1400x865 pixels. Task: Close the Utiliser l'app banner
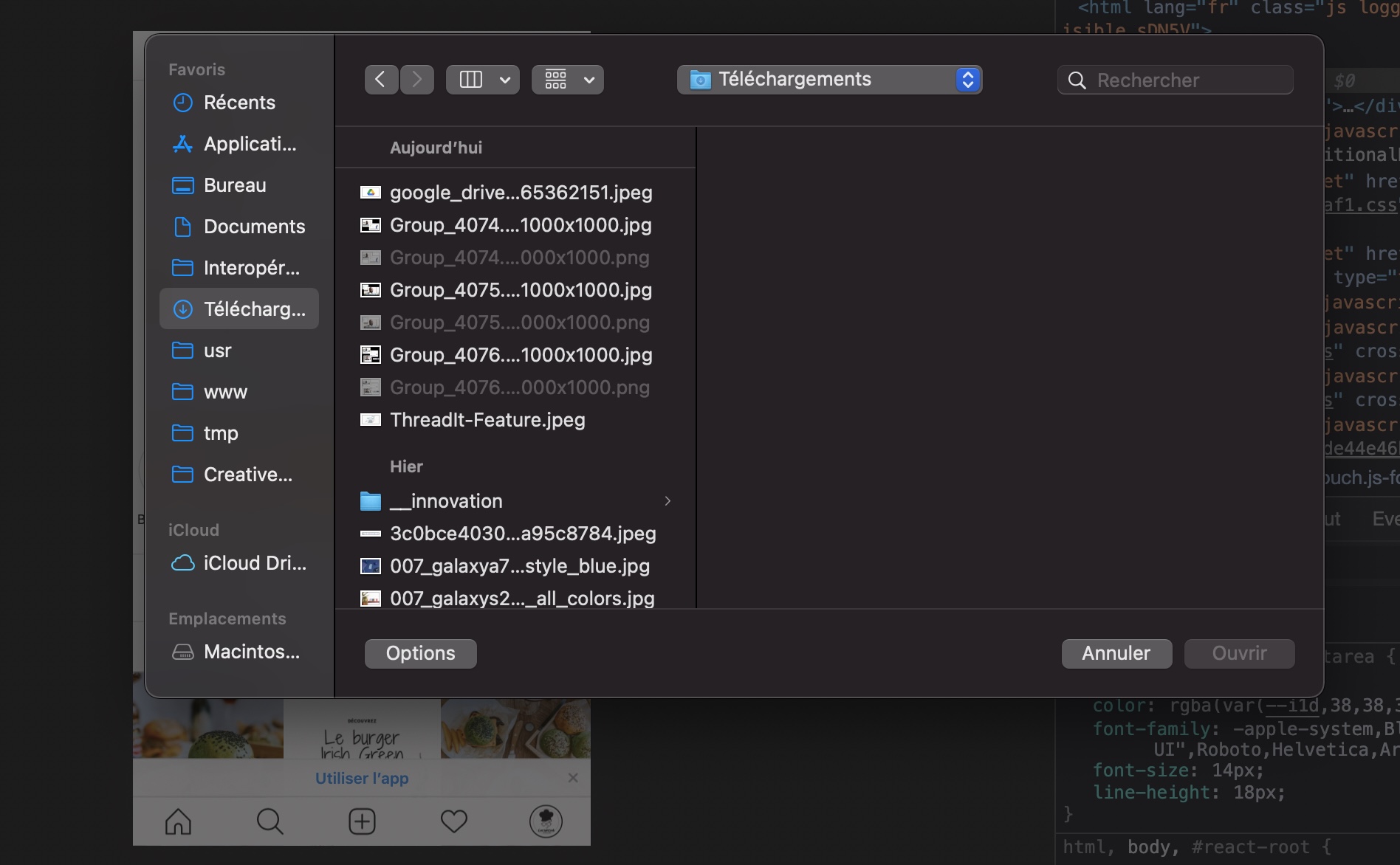tap(573, 778)
